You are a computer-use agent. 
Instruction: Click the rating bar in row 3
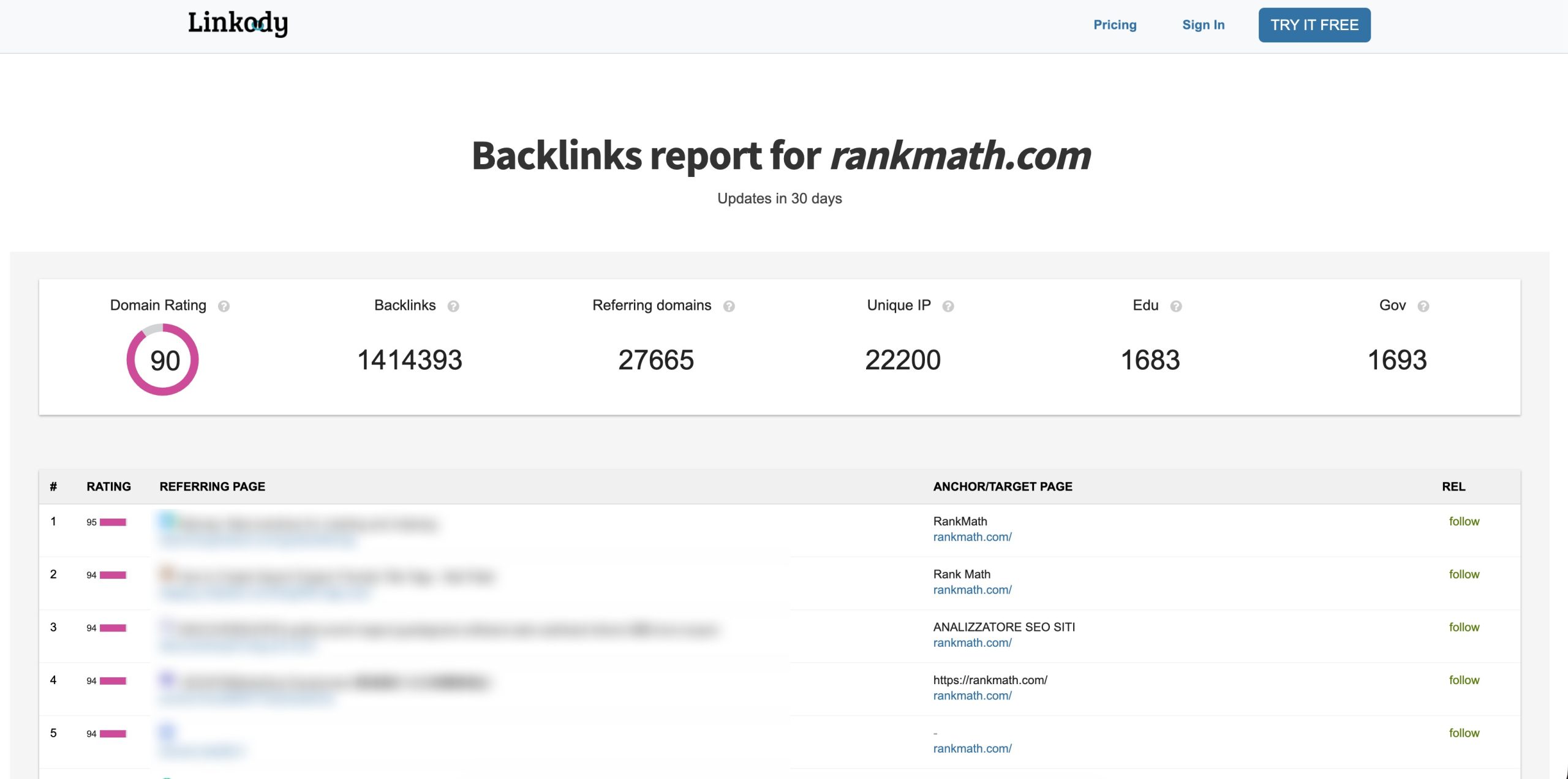113,628
